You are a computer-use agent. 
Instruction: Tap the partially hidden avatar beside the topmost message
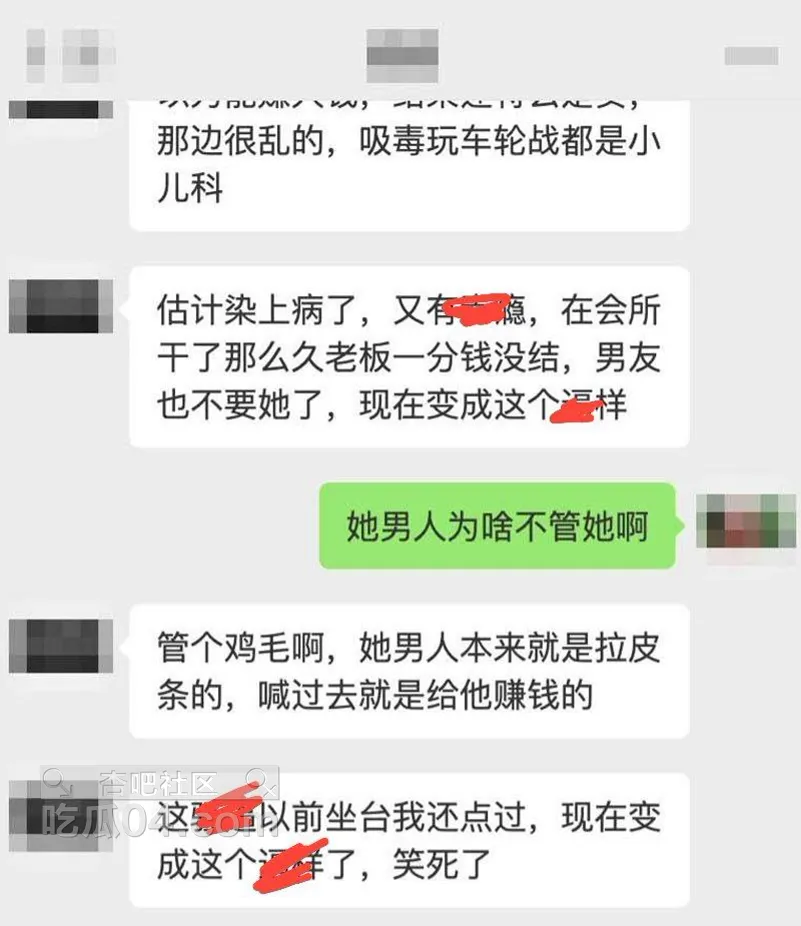(x=61, y=110)
